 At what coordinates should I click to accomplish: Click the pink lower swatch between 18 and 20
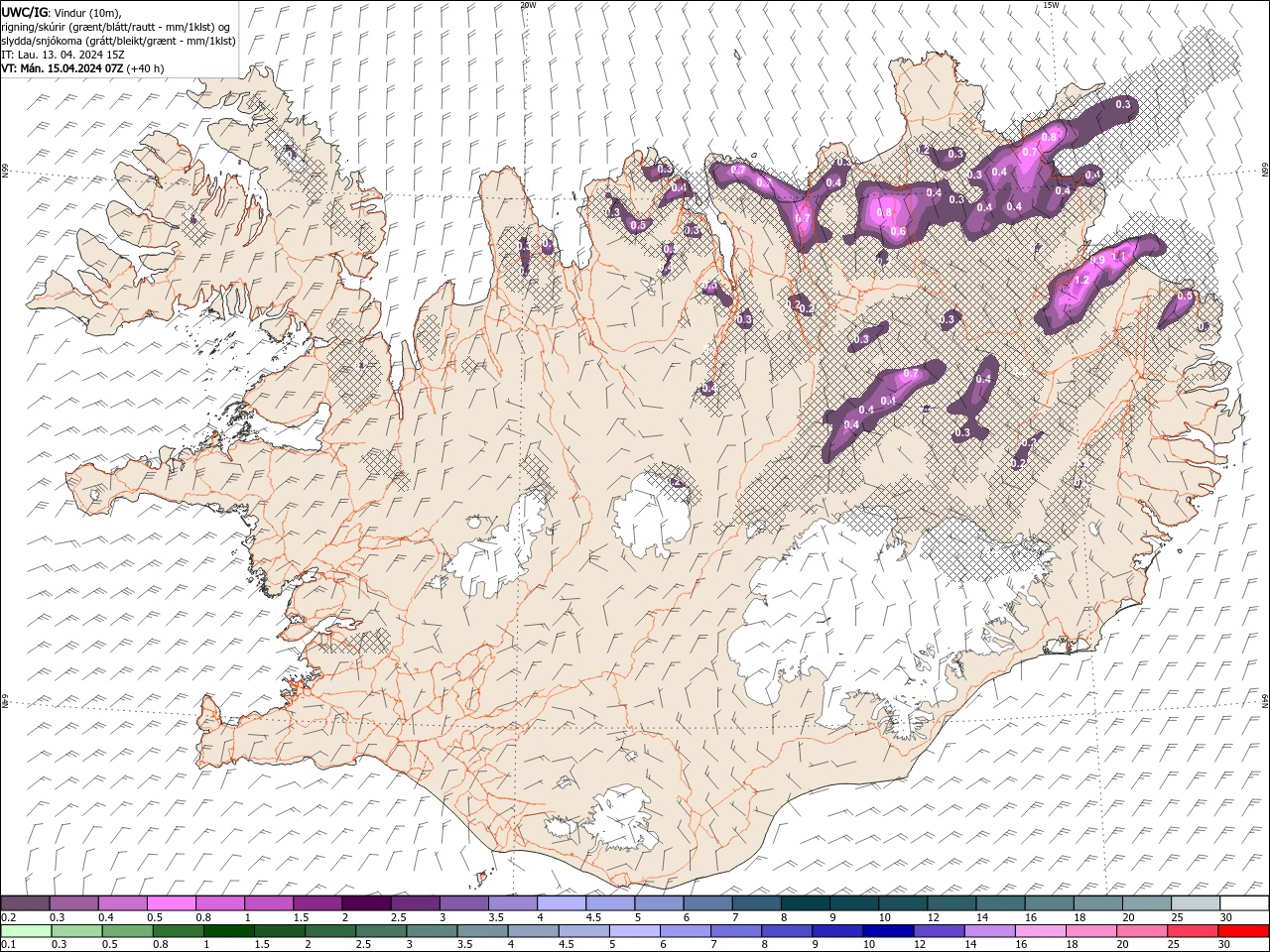[x=1090, y=931]
